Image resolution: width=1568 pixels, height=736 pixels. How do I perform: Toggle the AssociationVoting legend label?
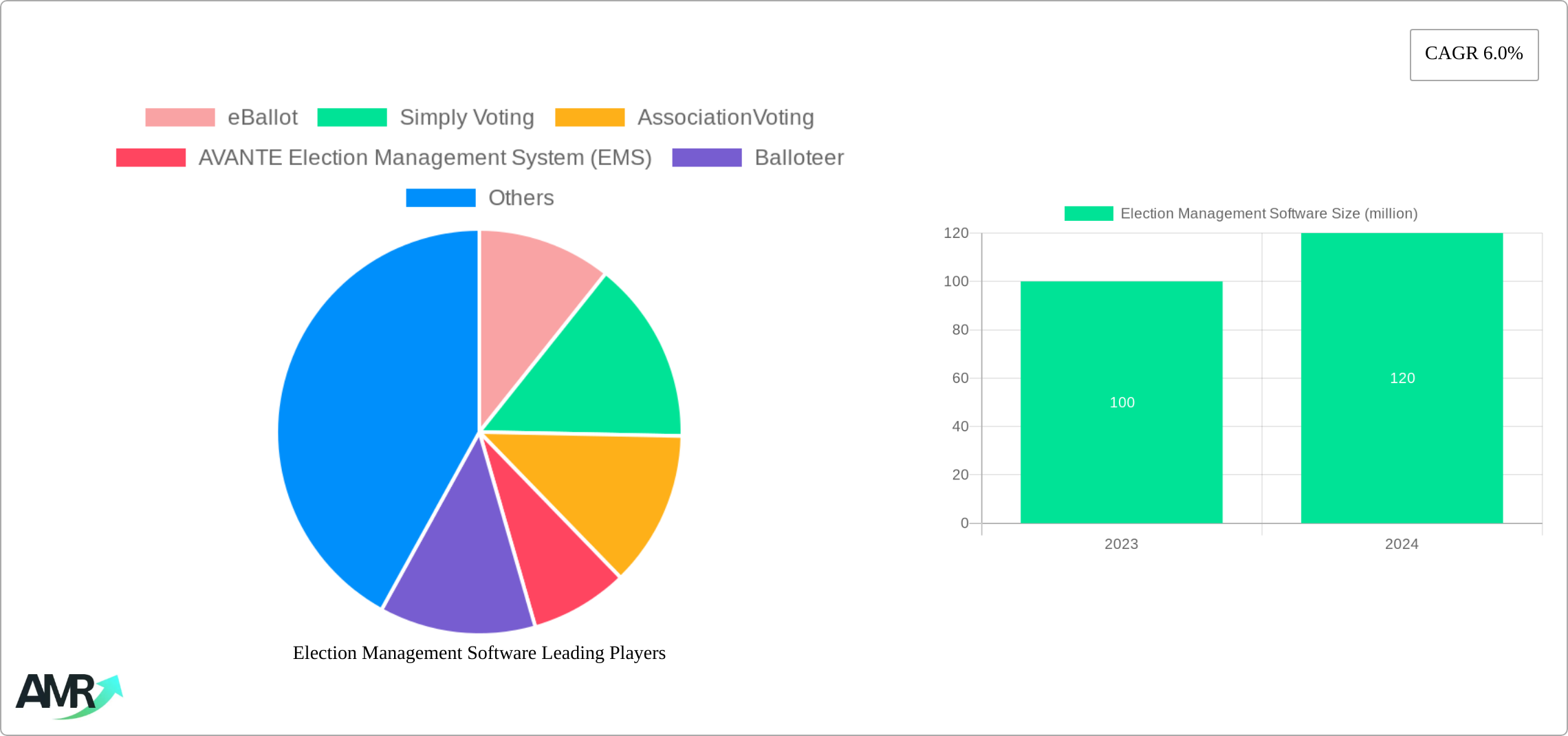[x=726, y=118]
